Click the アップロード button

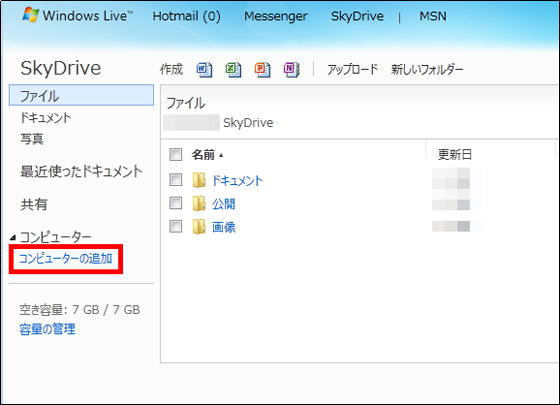coord(352,69)
